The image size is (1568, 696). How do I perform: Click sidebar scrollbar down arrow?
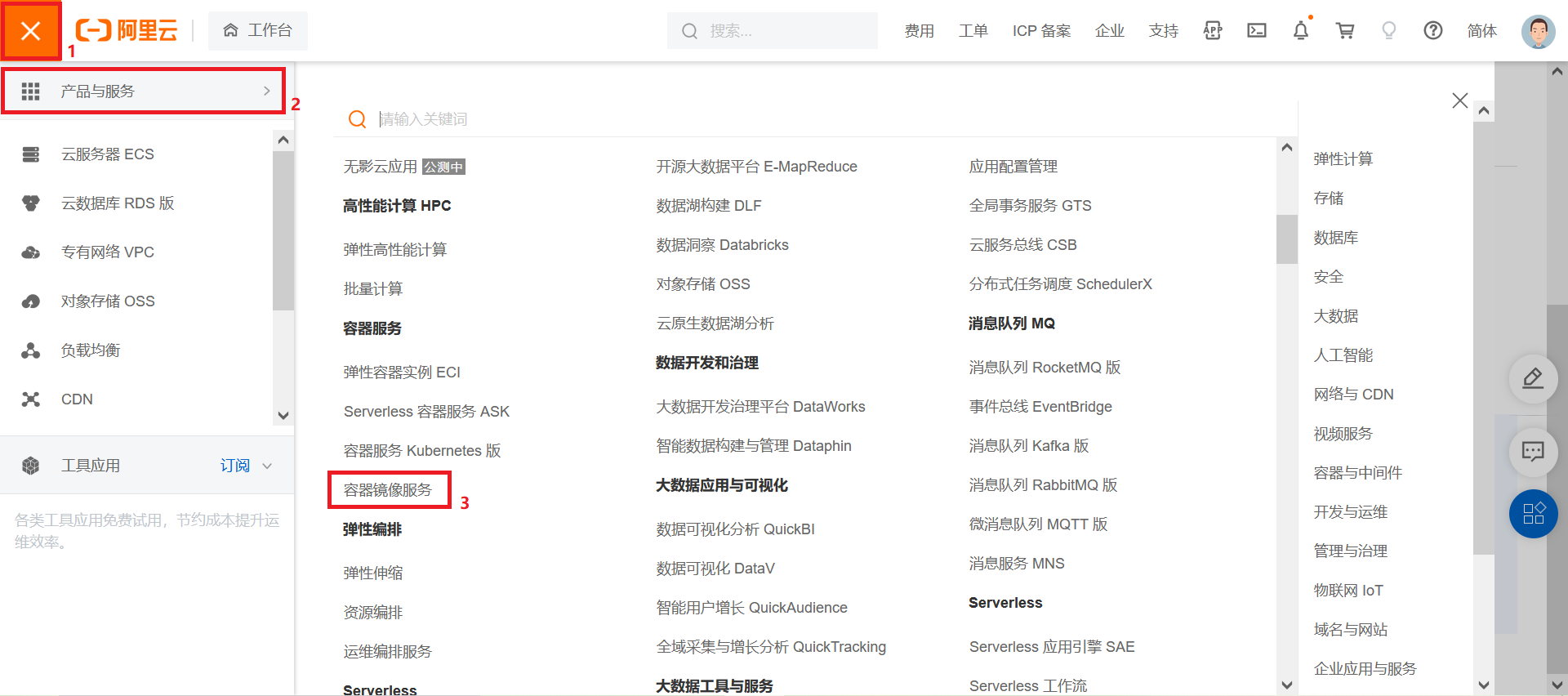[x=283, y=415]
